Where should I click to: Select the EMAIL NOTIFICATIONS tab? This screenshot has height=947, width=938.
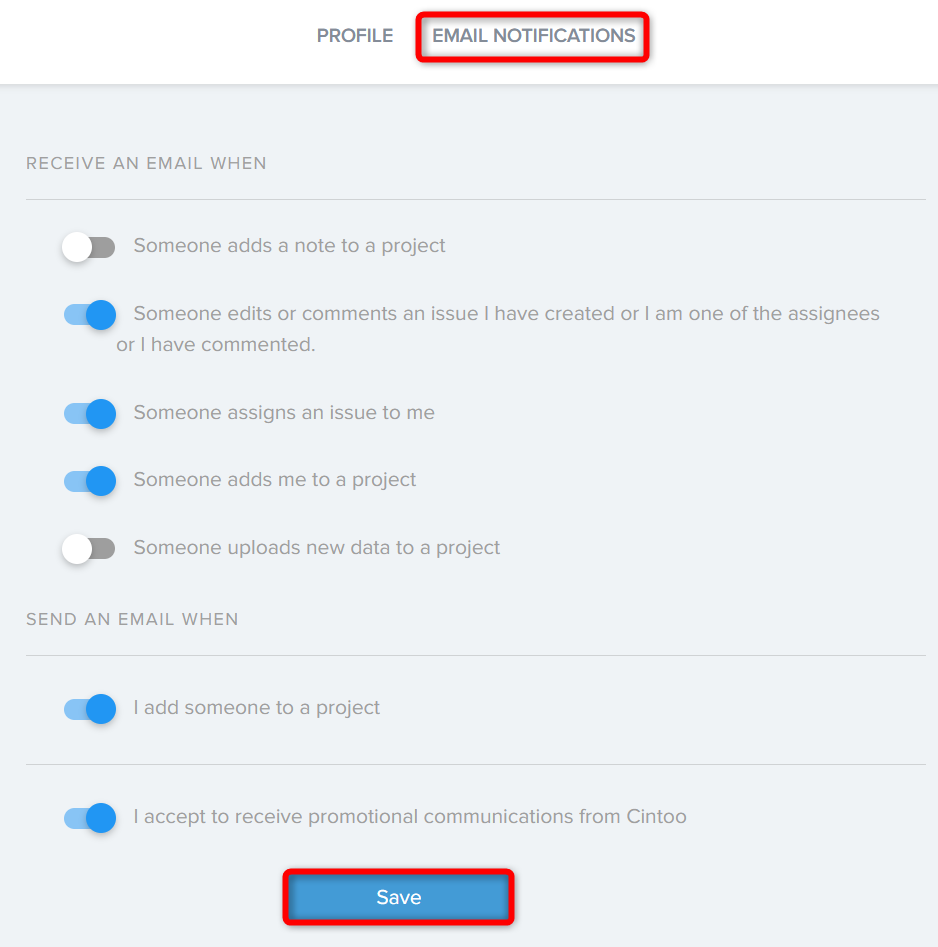533,36
